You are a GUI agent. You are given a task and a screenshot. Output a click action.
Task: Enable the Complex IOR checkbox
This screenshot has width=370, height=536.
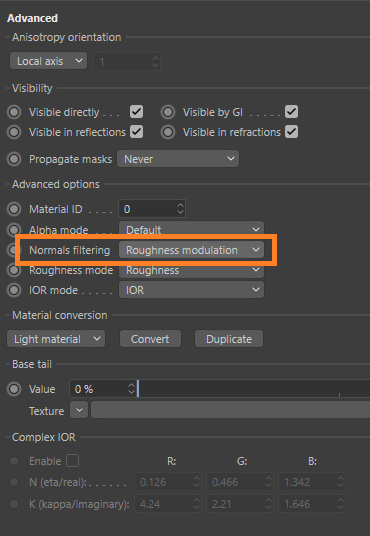tap(72, 460)
